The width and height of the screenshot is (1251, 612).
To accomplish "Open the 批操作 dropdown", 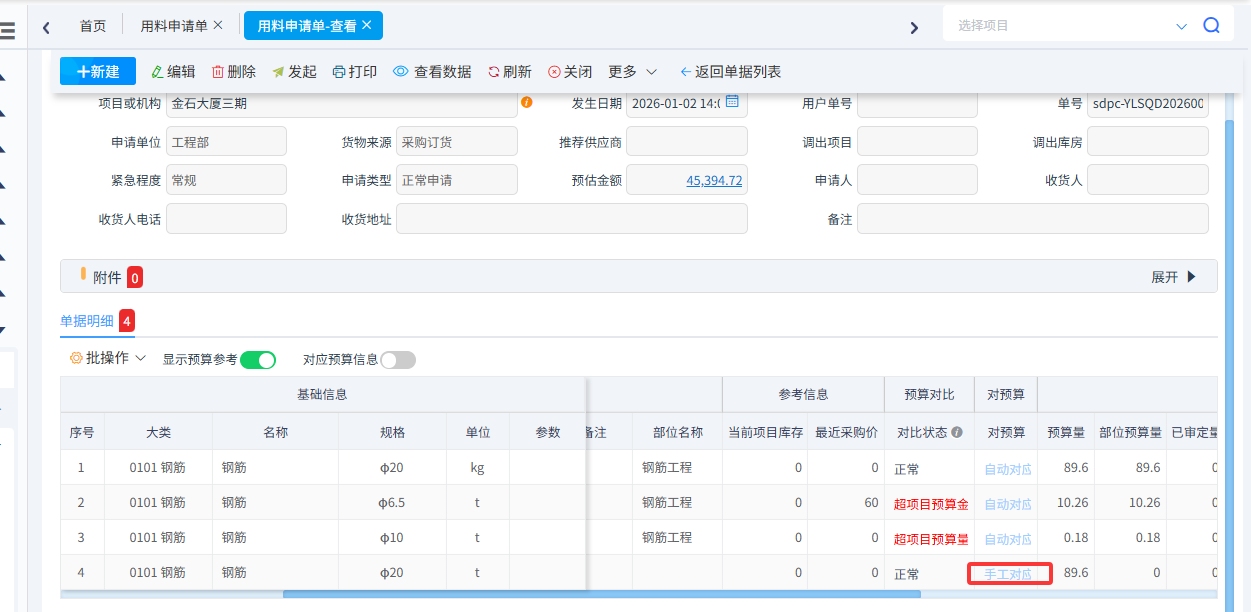I will pos(108,358).
